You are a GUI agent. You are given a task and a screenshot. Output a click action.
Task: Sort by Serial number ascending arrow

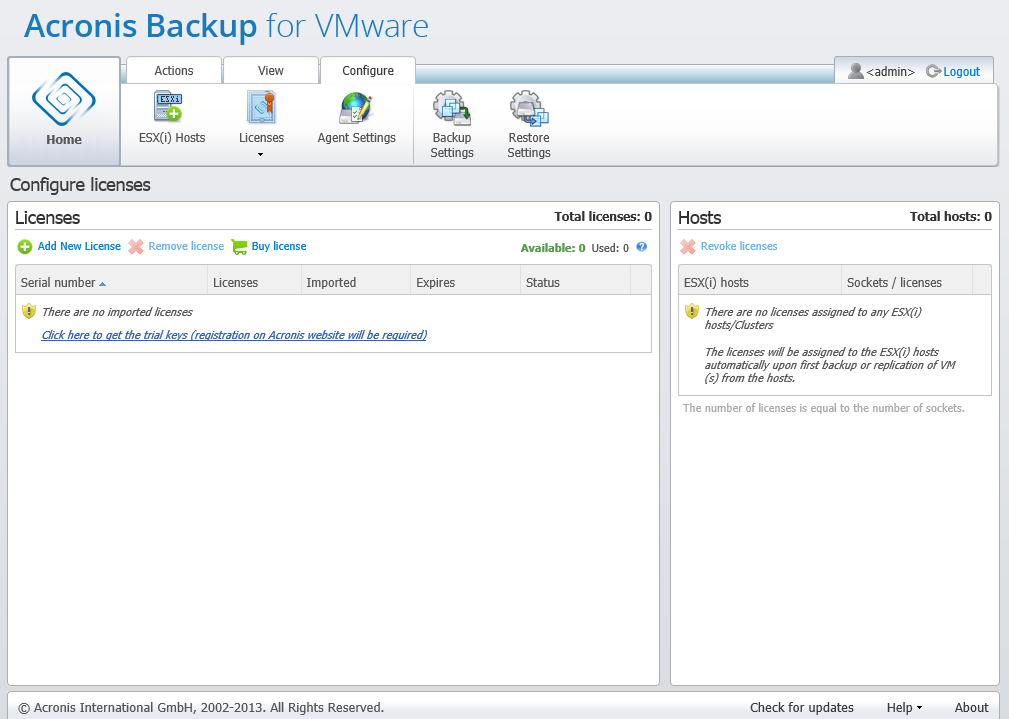tap(102, 284)
